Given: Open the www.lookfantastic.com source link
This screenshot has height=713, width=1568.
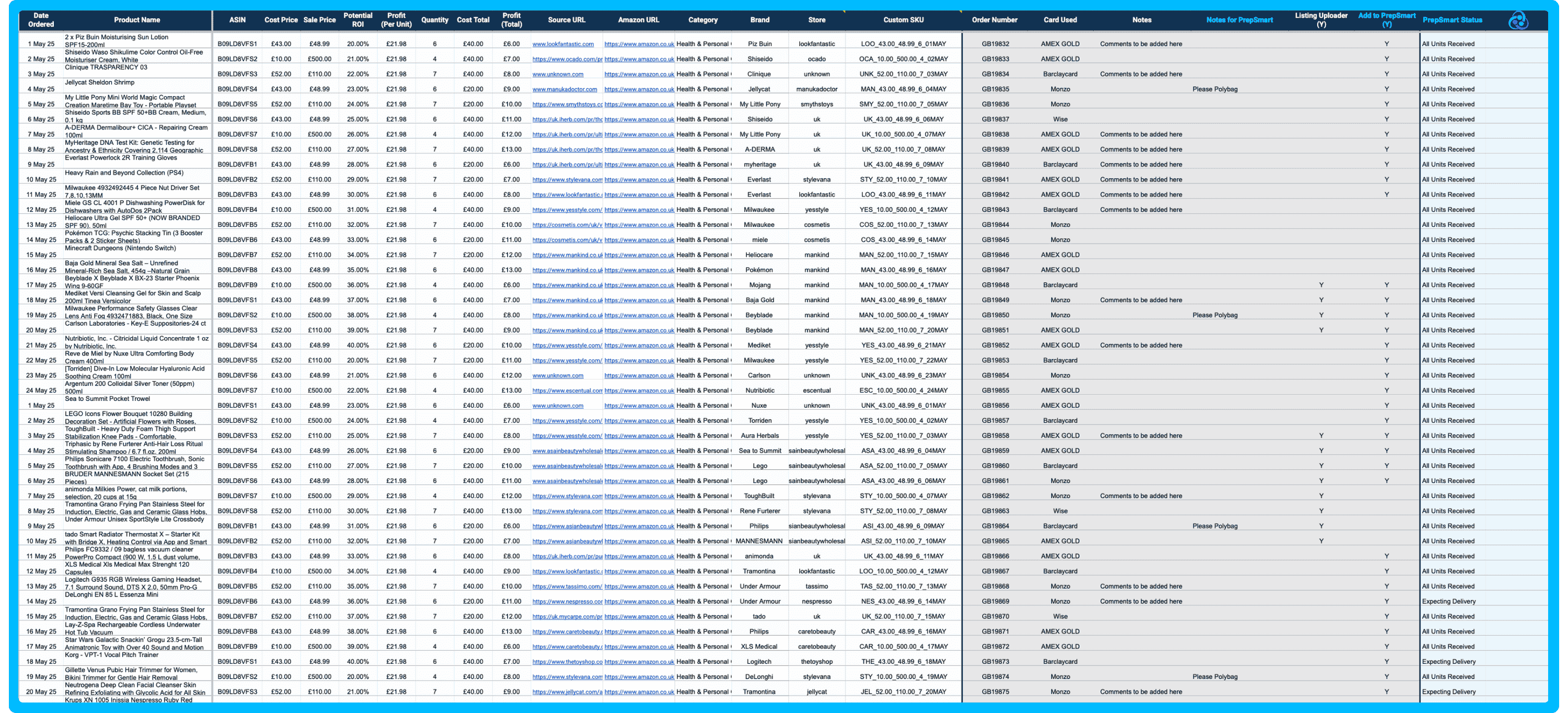Looking at the screenshot, I should point(563,44).
